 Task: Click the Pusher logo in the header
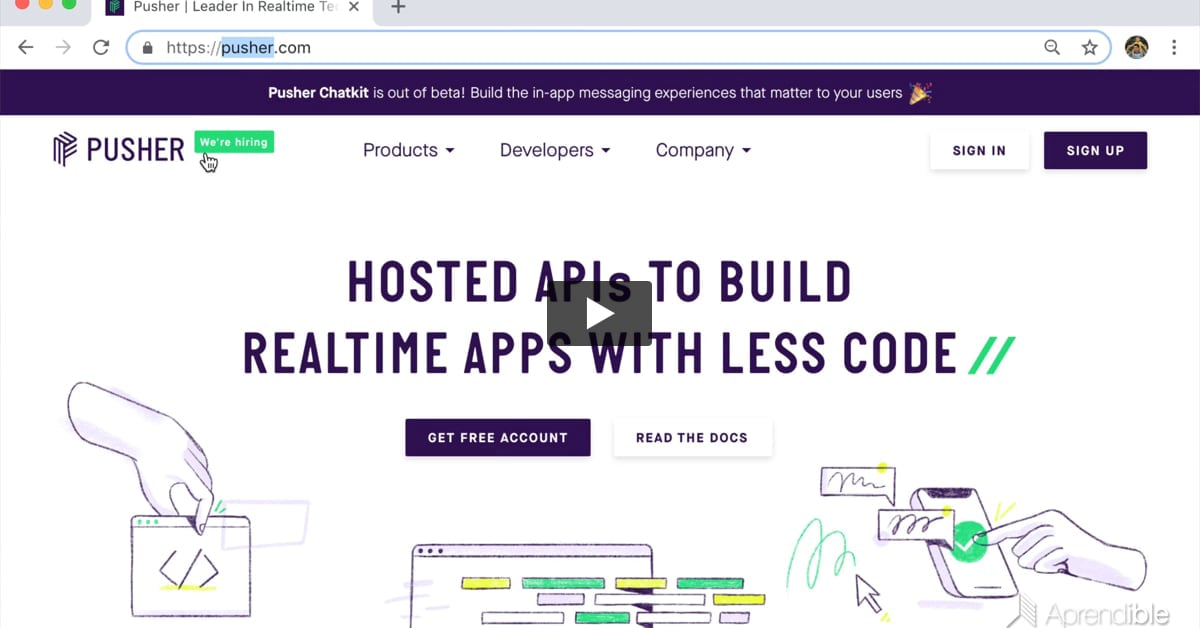pyautogui.click(x=119, y=149)
